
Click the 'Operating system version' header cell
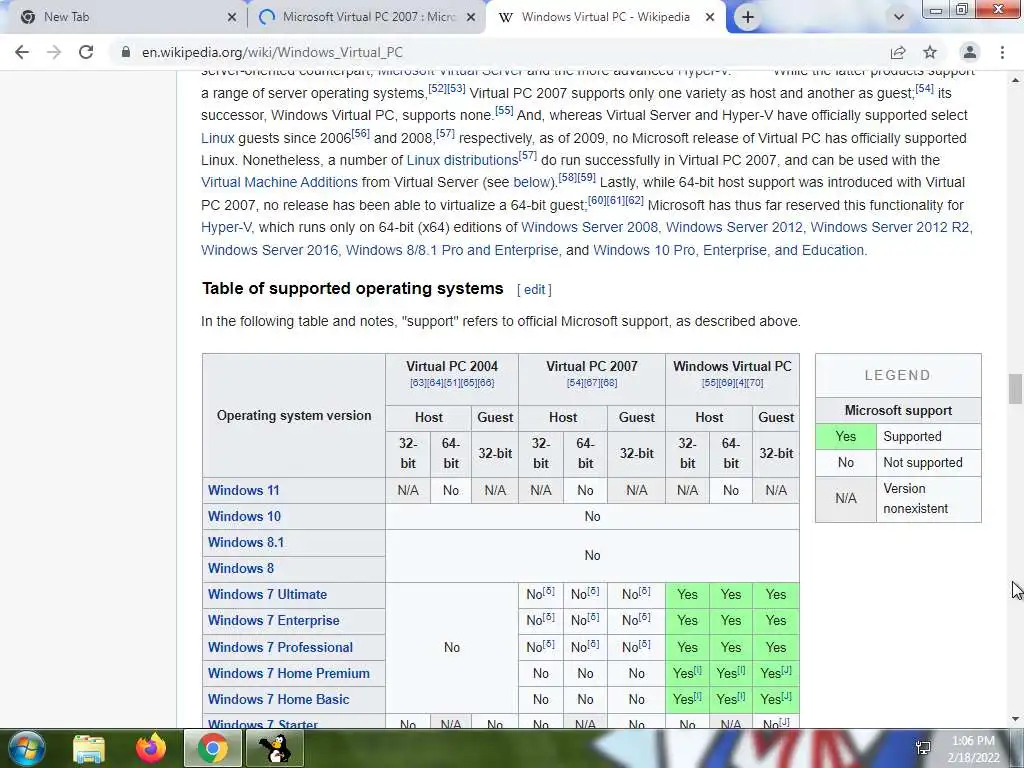(294, 415)
